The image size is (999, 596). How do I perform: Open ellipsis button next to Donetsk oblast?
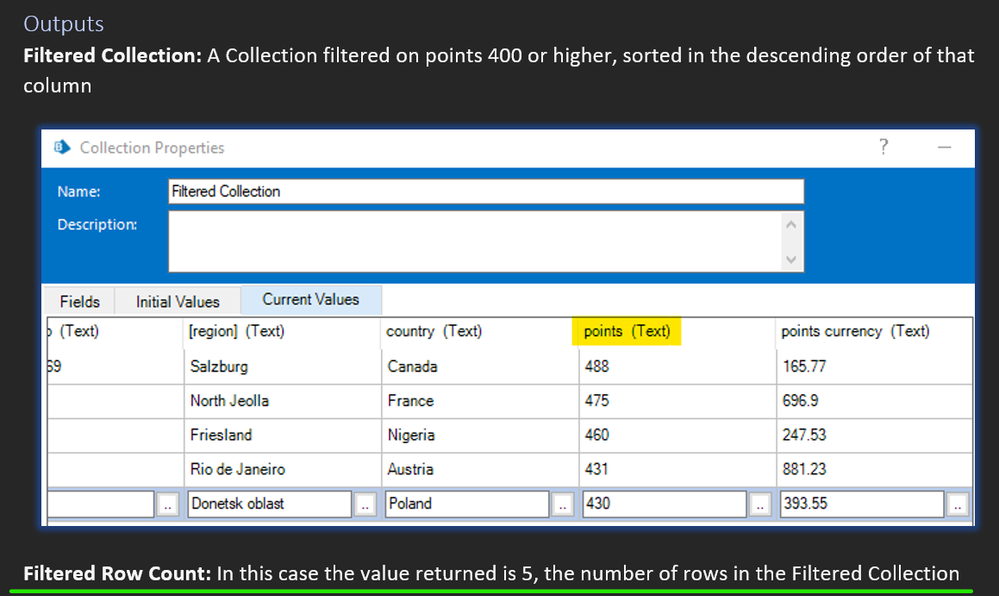(x=366, y=505)
